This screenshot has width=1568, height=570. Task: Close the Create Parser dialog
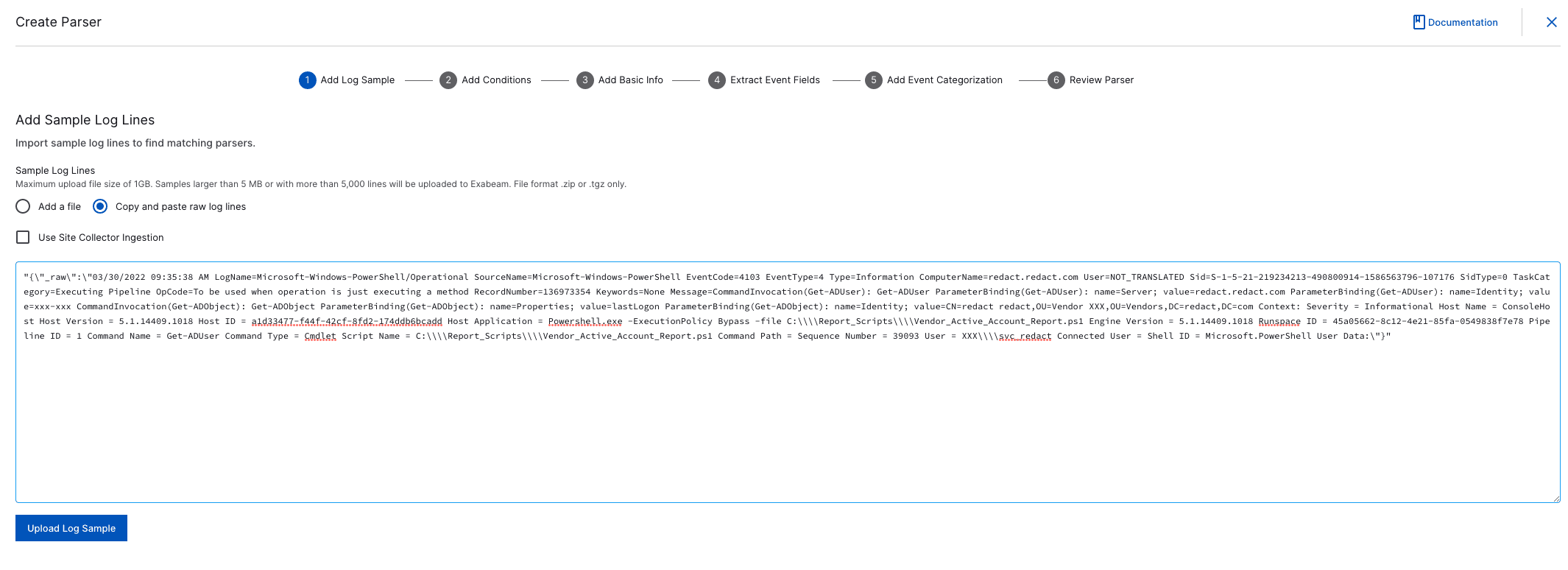pos(1551,22)
